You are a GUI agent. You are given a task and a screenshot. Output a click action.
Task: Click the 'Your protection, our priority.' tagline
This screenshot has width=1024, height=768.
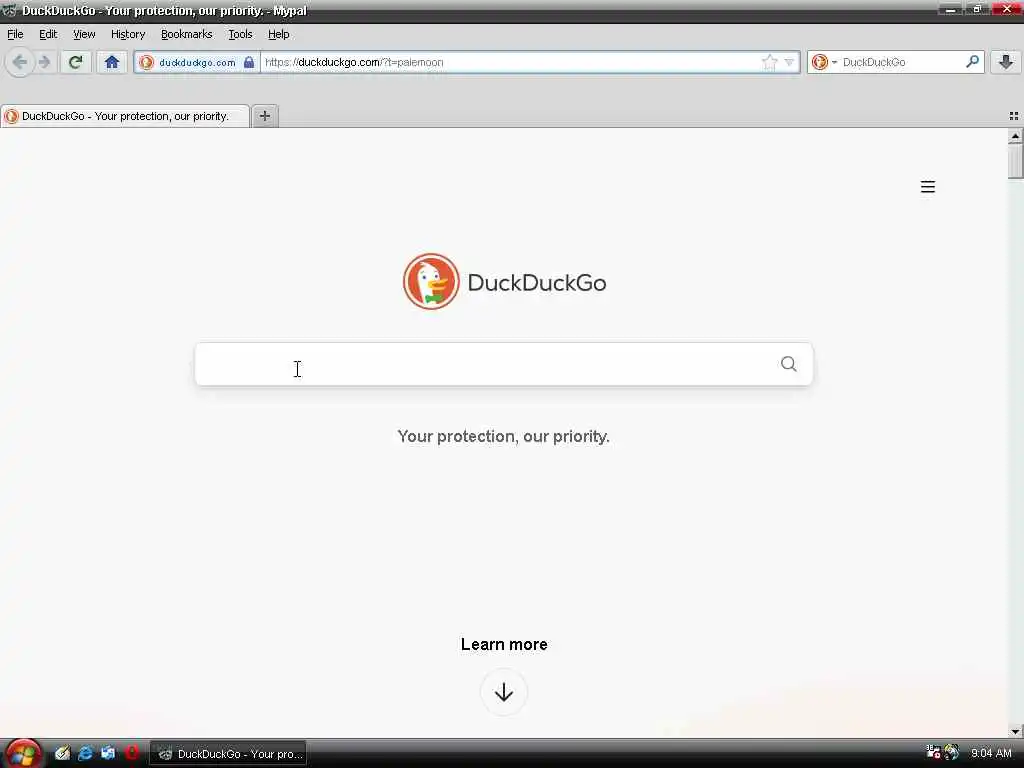point(504,436)
